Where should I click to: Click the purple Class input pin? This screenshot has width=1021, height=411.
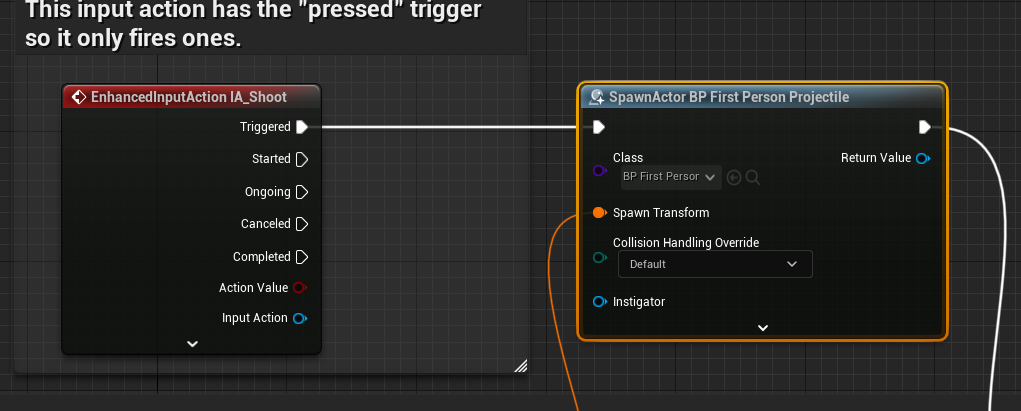pos(600,171)
